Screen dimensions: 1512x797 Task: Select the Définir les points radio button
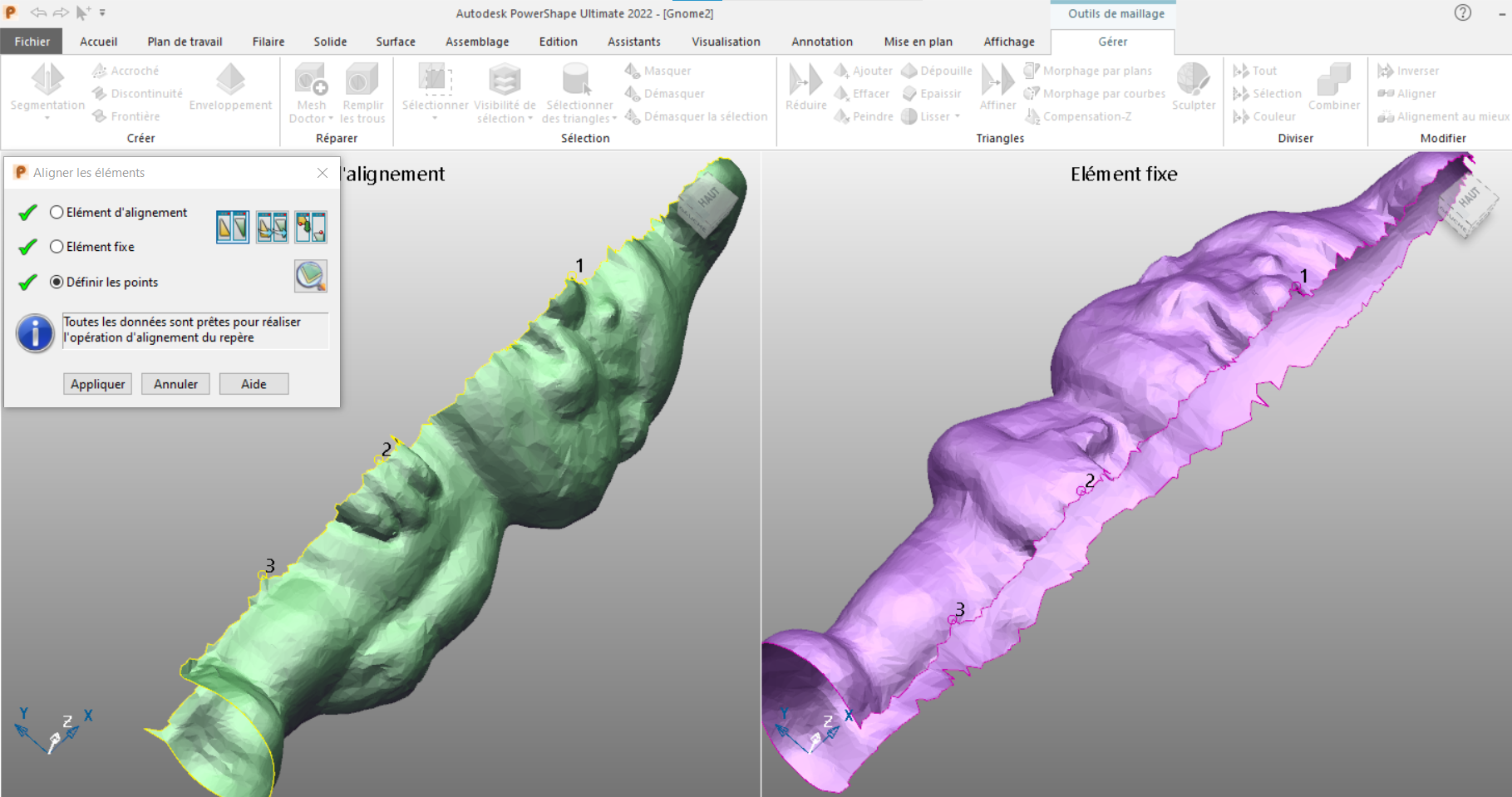click(57, 283)
